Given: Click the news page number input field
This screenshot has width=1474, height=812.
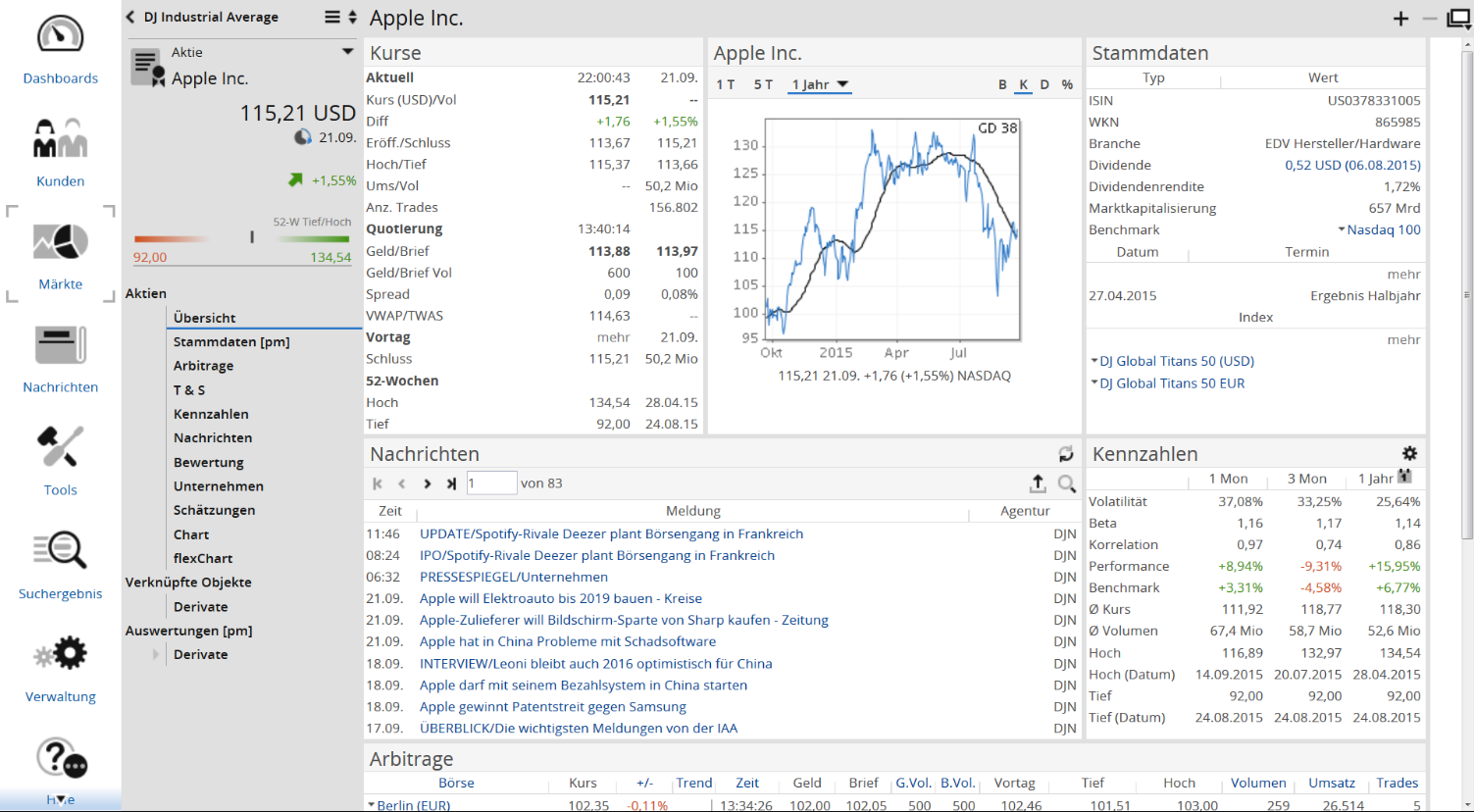Looking at the screenshot, I should tap(490, 483).
